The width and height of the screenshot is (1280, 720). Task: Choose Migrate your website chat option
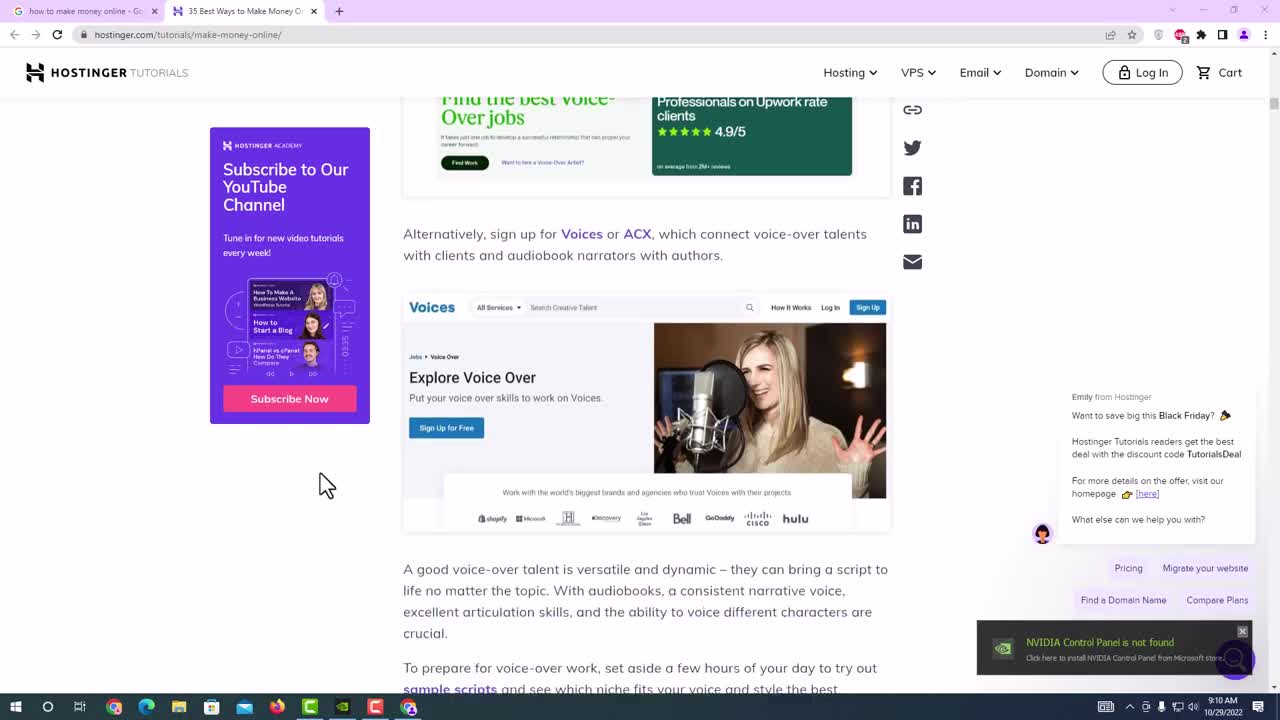tap(1205, 568)
